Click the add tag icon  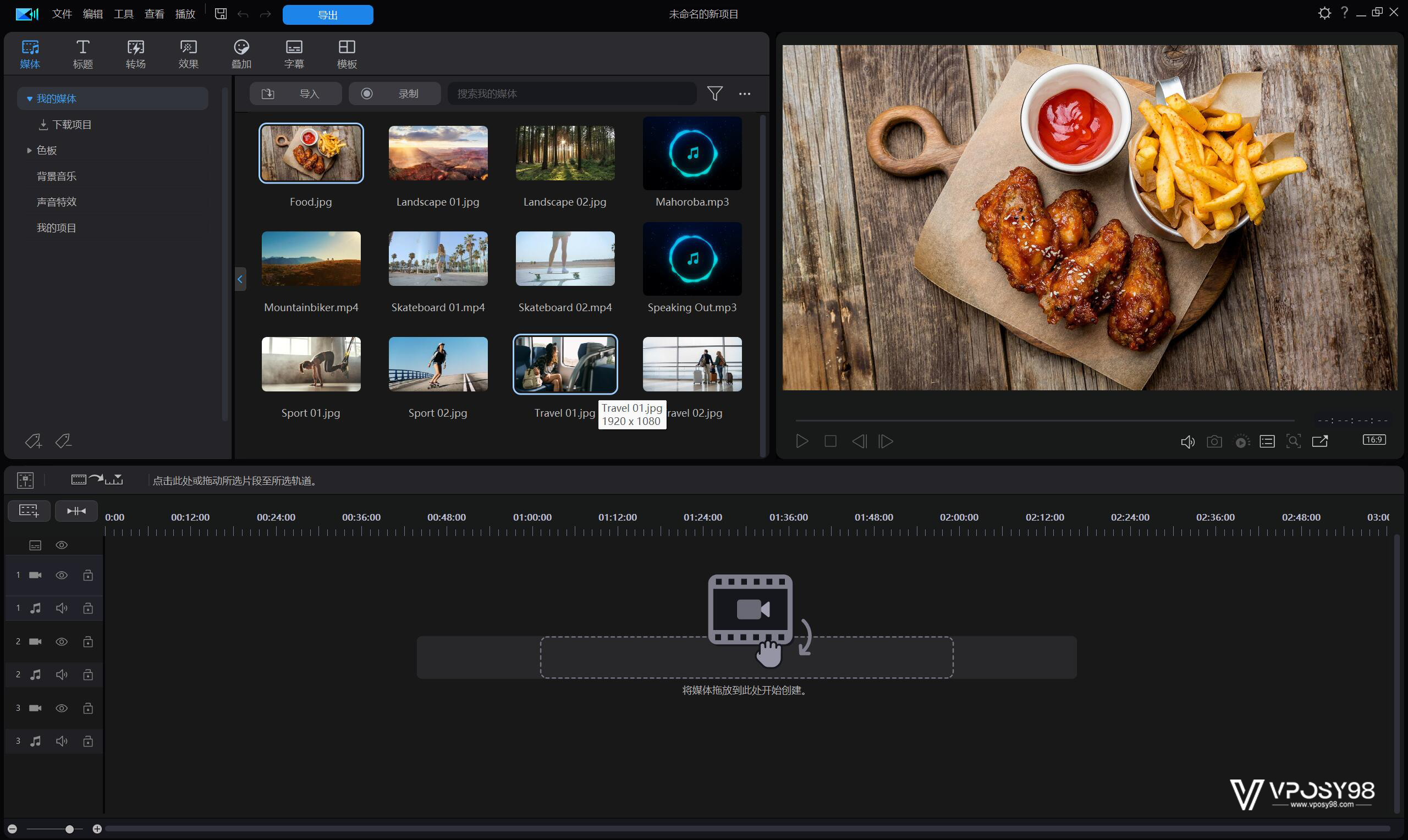[x=33, y=441]
